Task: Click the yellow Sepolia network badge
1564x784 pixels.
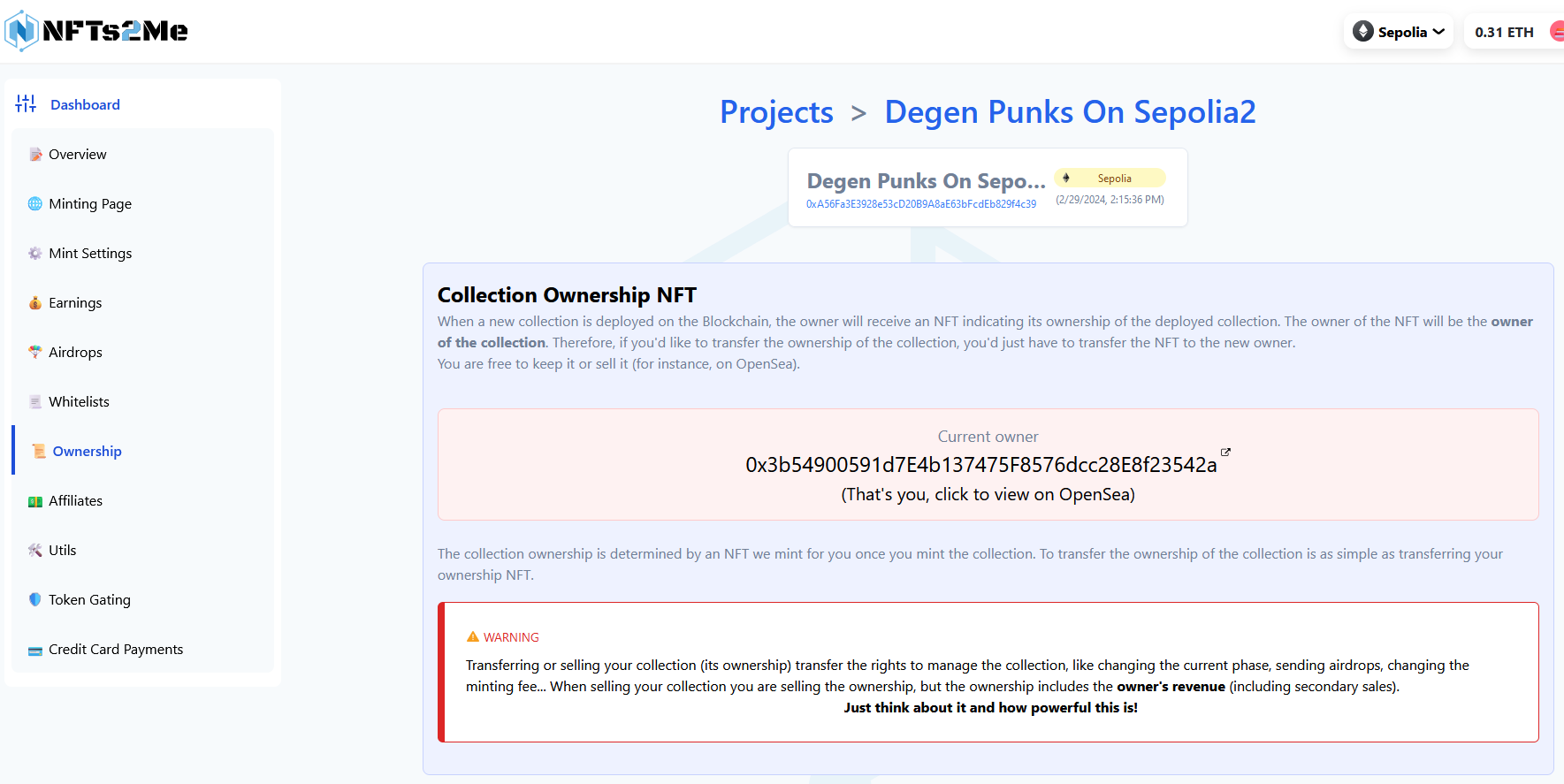Action: point(1110,179)
